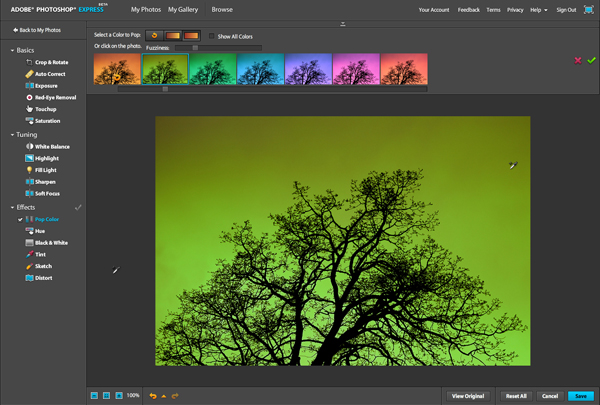Select the Highlight tool
This screenshot has height=405, width=600.
42,158
